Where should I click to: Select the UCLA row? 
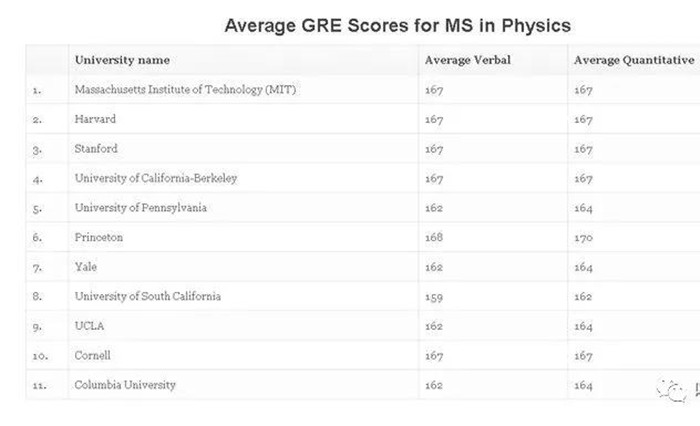tap(363, 326)
